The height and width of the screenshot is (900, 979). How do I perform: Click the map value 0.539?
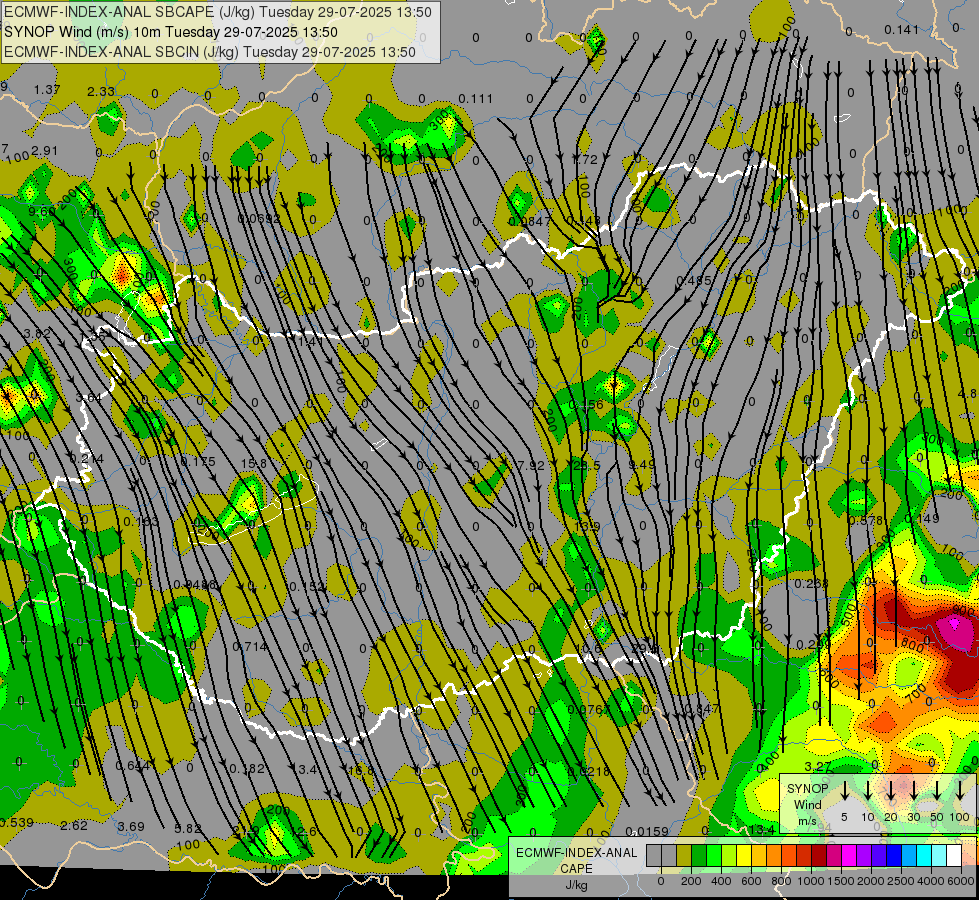tap(17, 823)
